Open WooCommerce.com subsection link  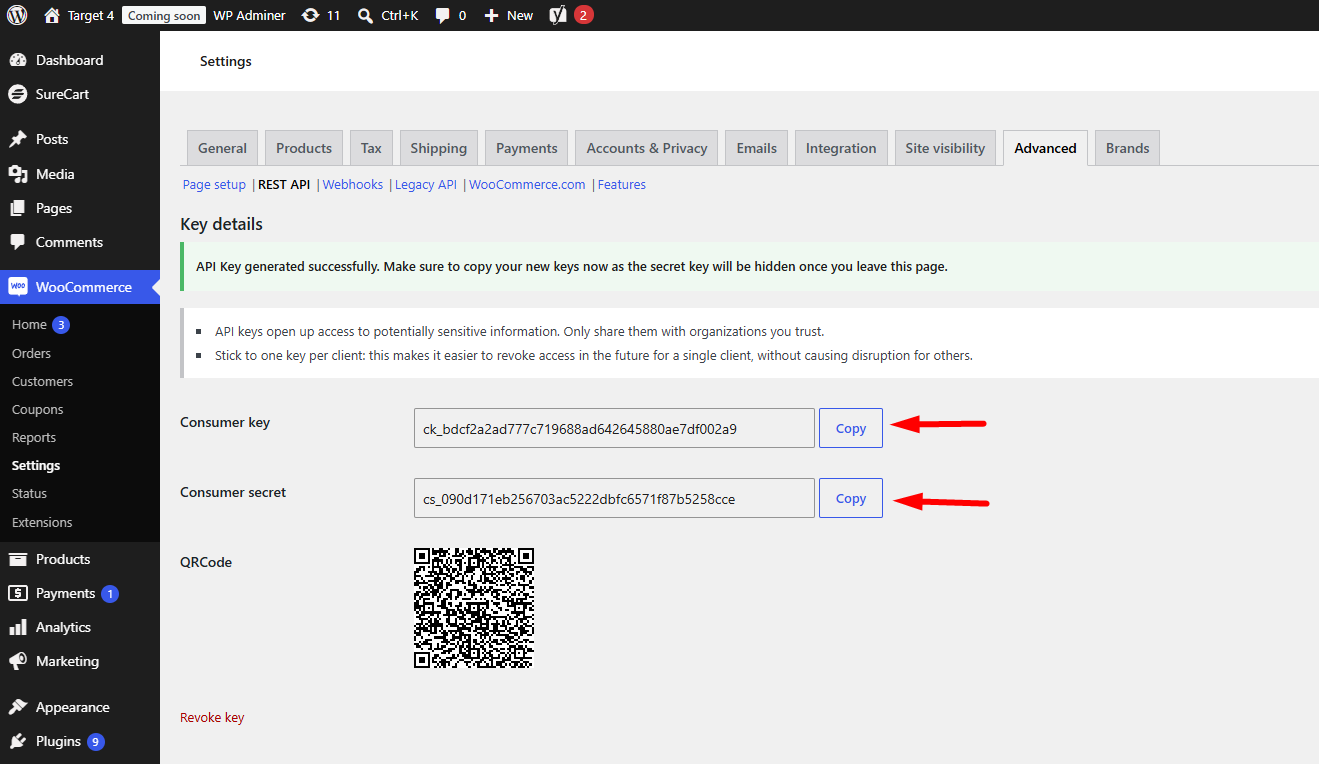(x=527, y=185)
